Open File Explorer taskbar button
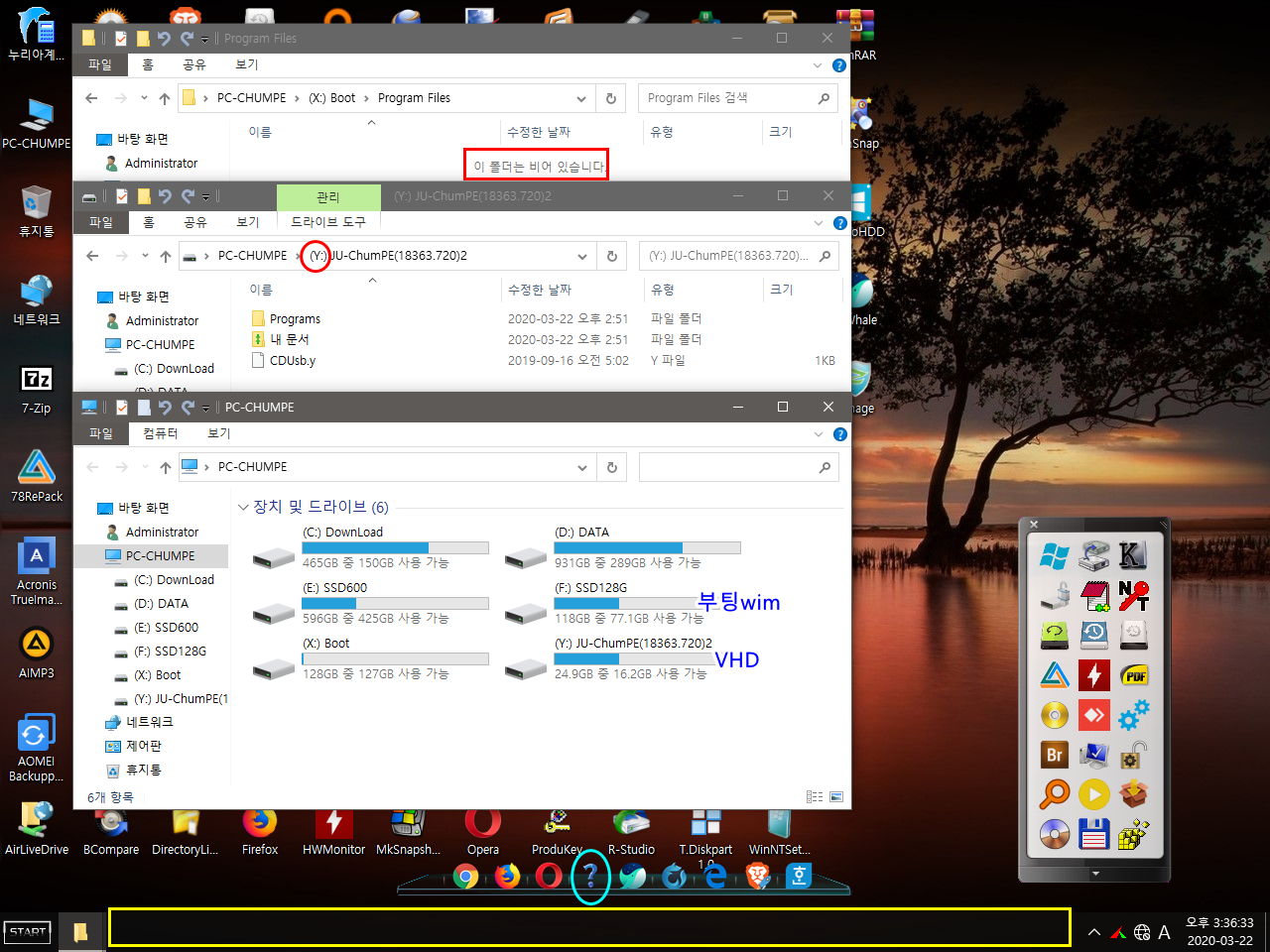1270x952 pixels. point(81,931)
